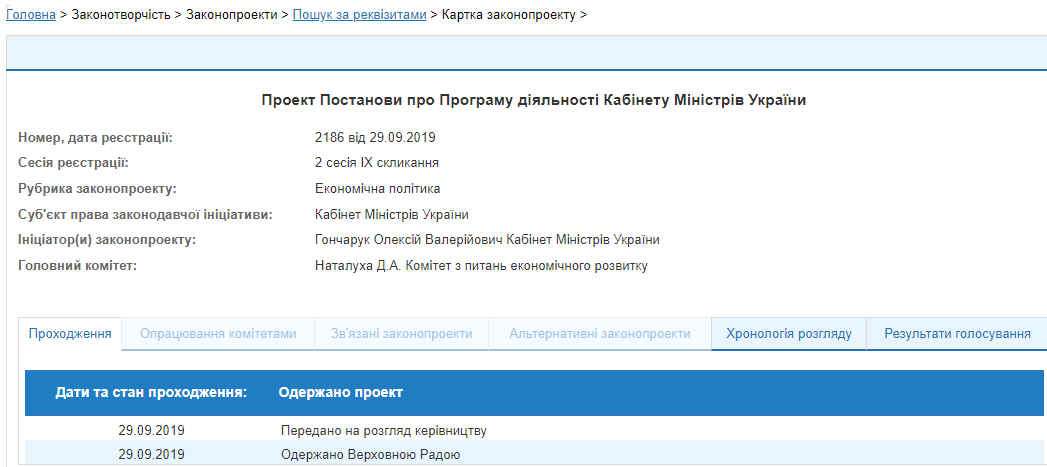
Task: Select the Одержано Верховною Радою row
Action: coord(372,455)
